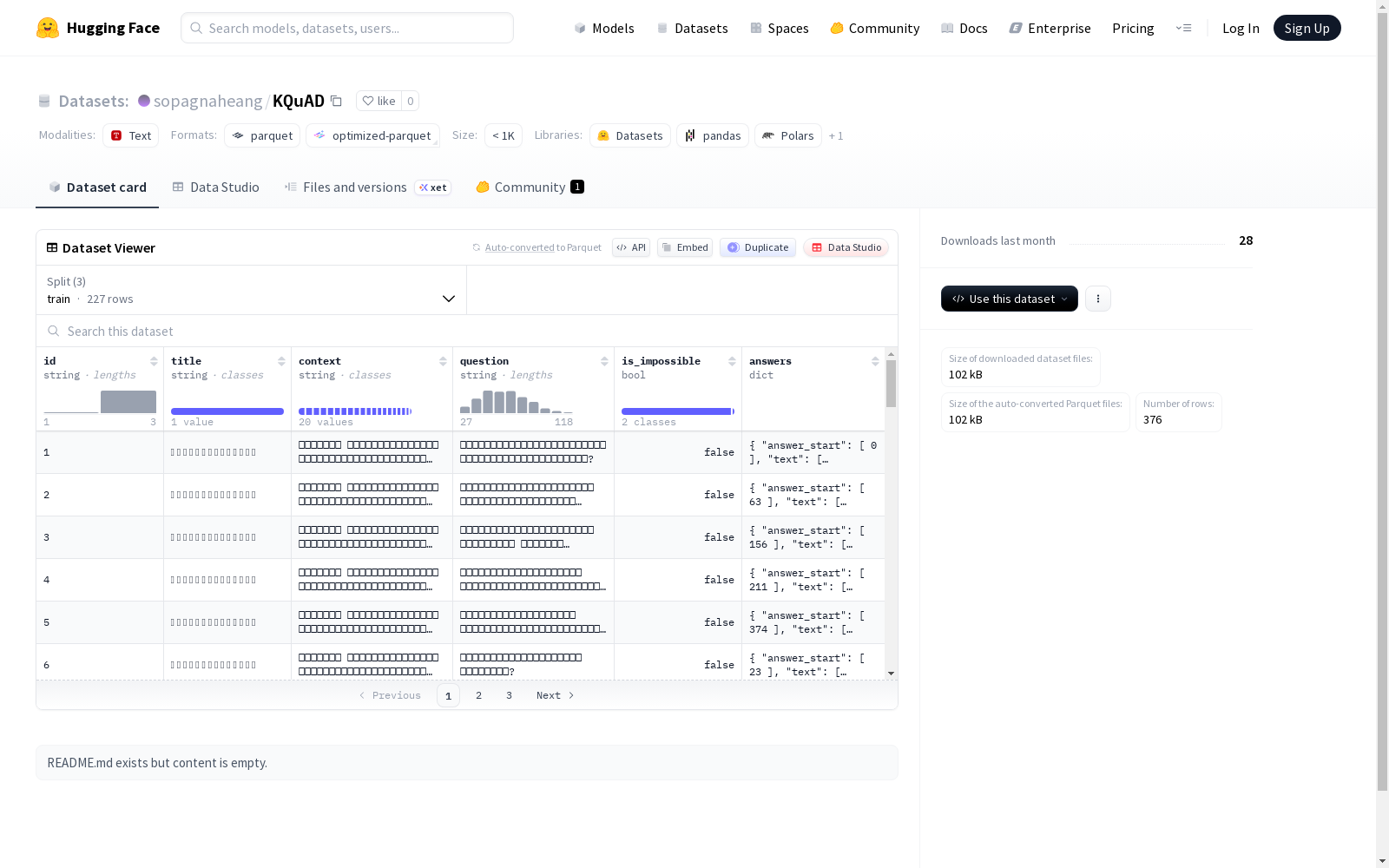
Task: Click the Next page button
Action: coord(556,695)
